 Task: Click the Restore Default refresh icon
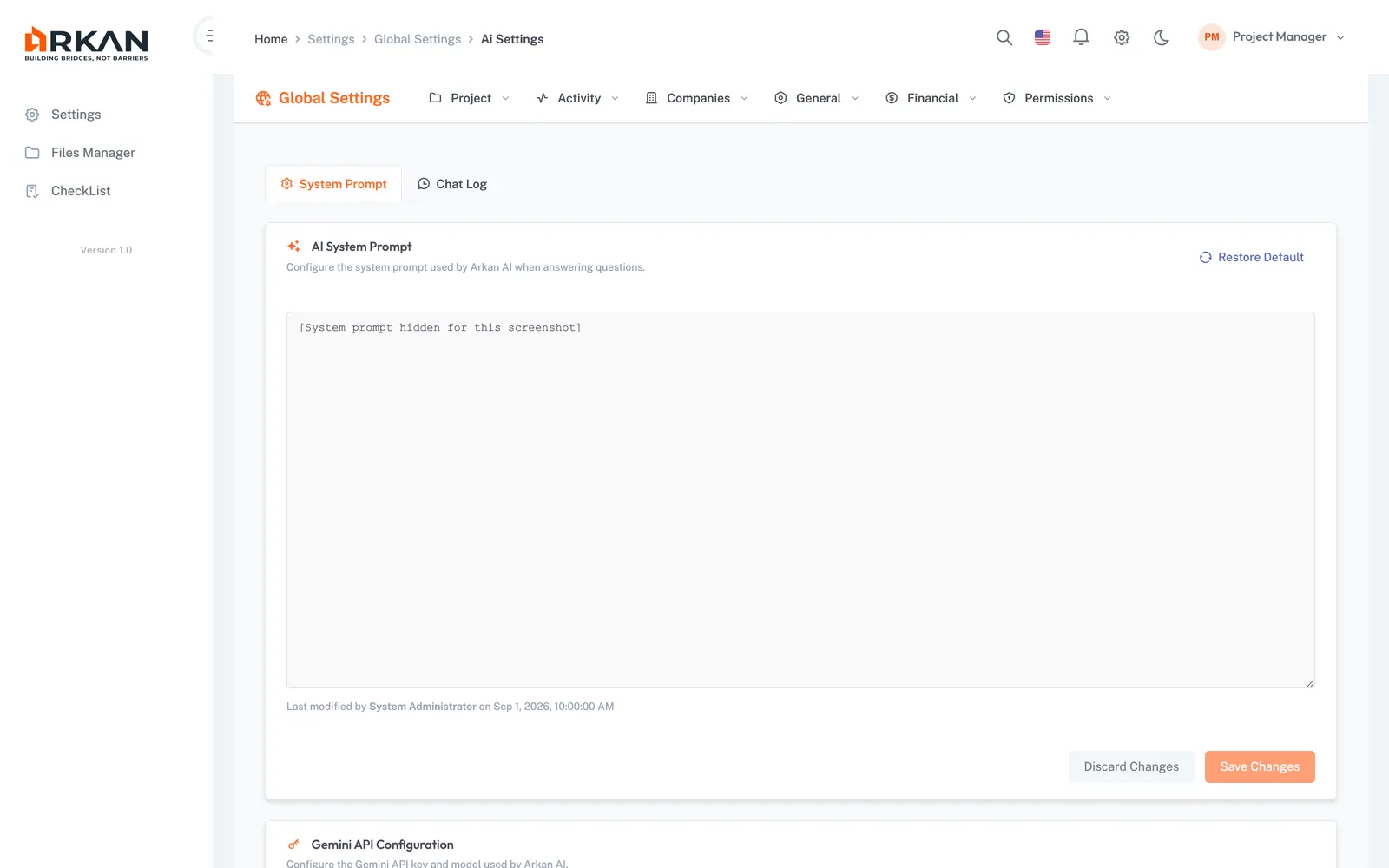[1206, 257]
